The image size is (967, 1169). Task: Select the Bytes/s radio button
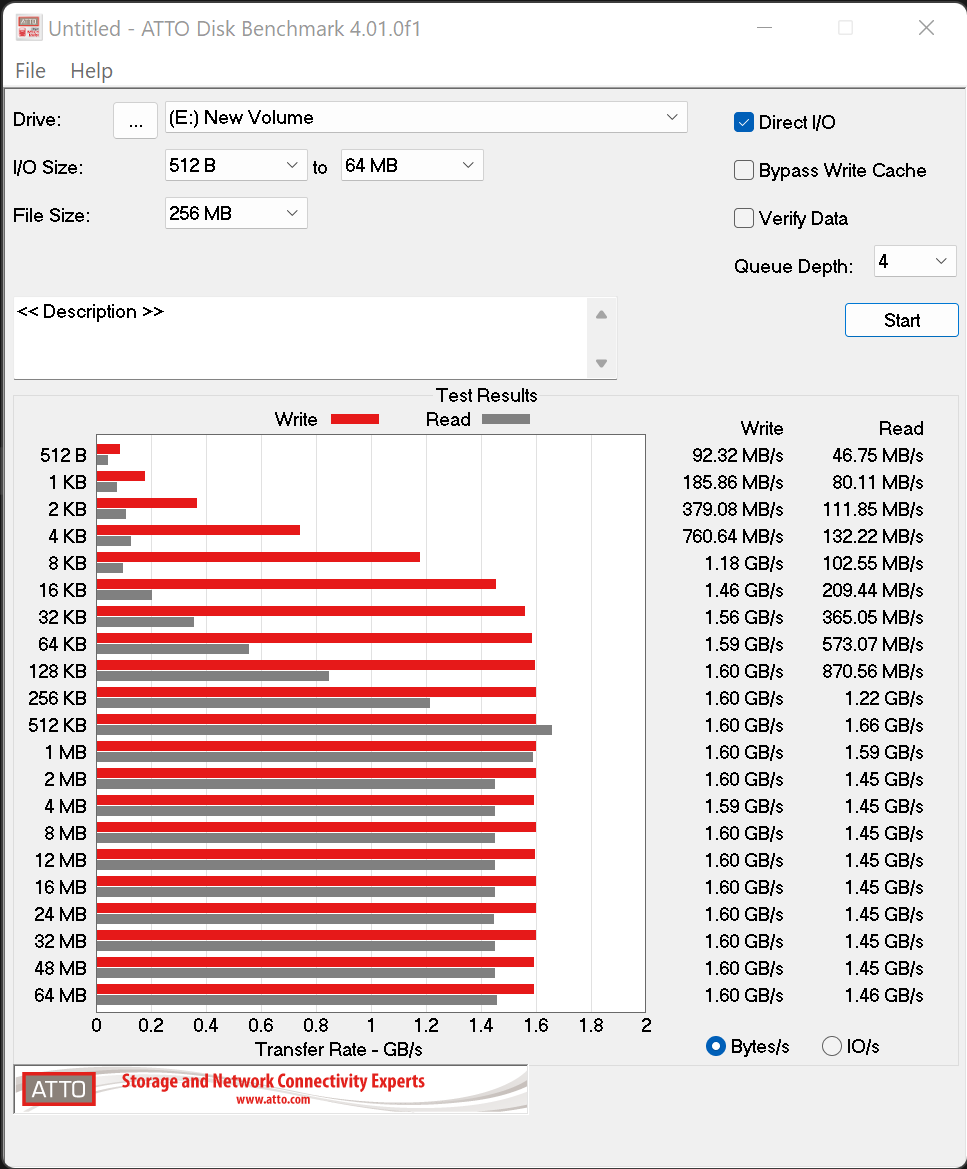[716, 1046]
